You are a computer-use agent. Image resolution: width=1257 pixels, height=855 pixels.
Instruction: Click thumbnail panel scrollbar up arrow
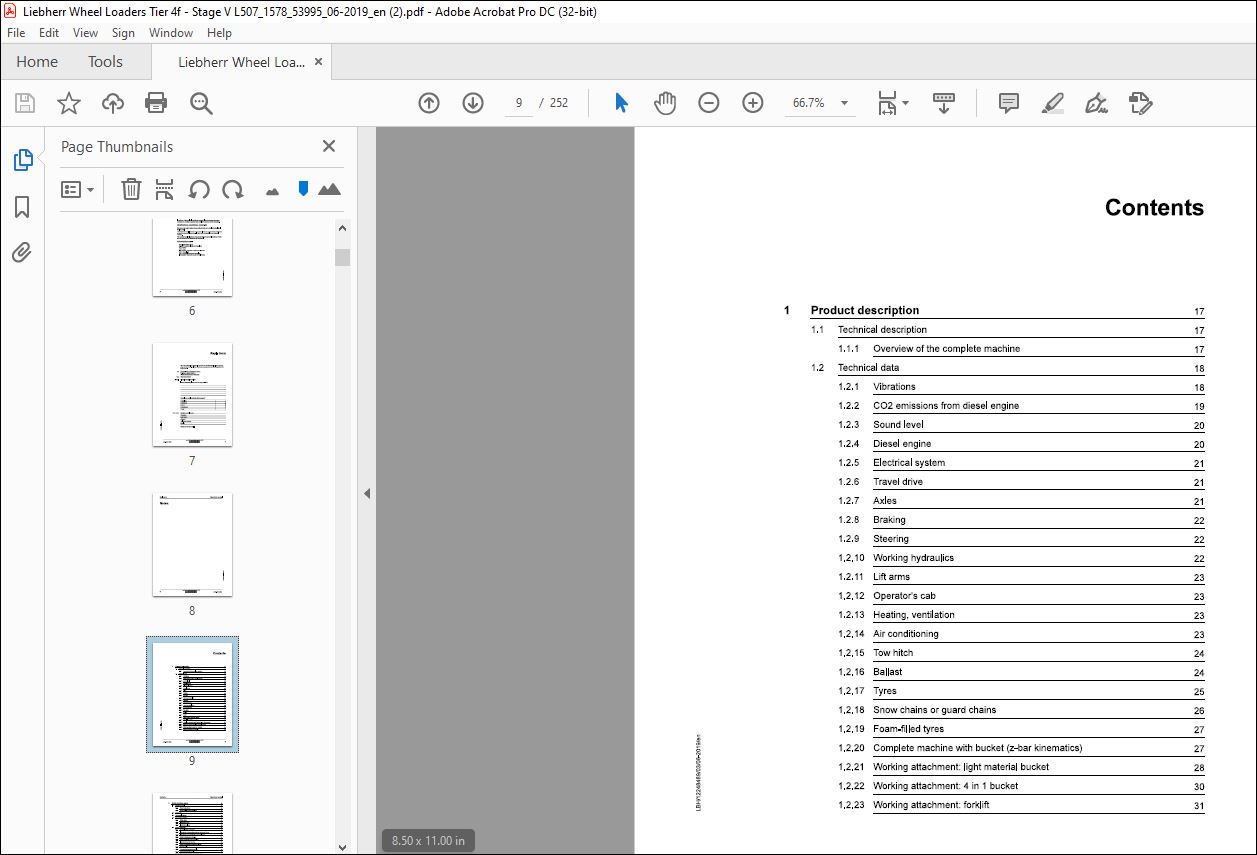[343, 229]
